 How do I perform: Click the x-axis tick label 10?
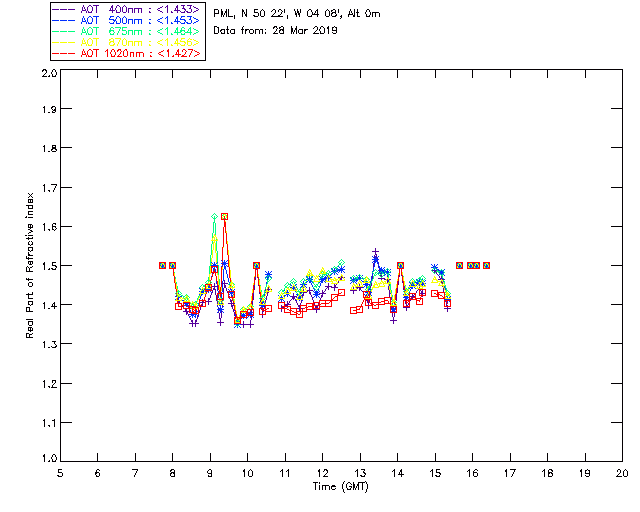pos(247,473)
